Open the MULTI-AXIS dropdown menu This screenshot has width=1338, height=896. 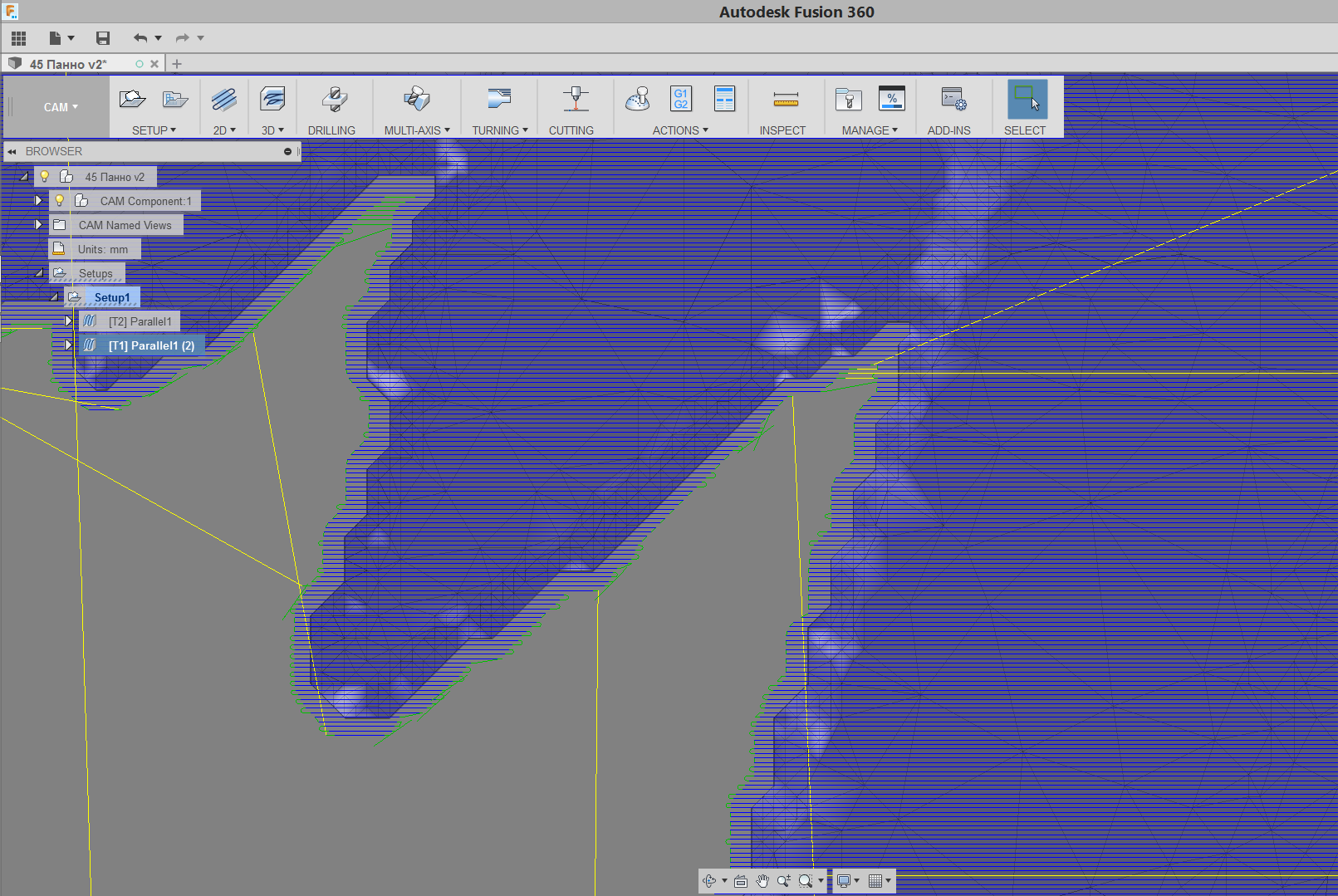417,130
